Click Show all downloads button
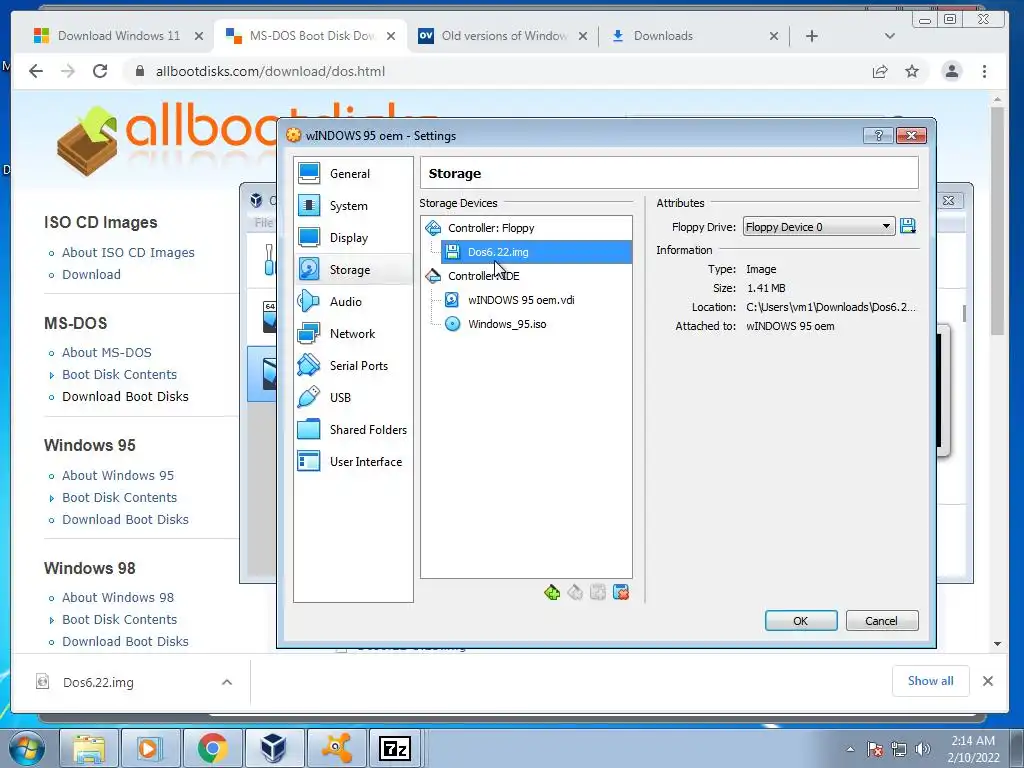The height and width of the screenshot is (768, 1024). point(931,681)
